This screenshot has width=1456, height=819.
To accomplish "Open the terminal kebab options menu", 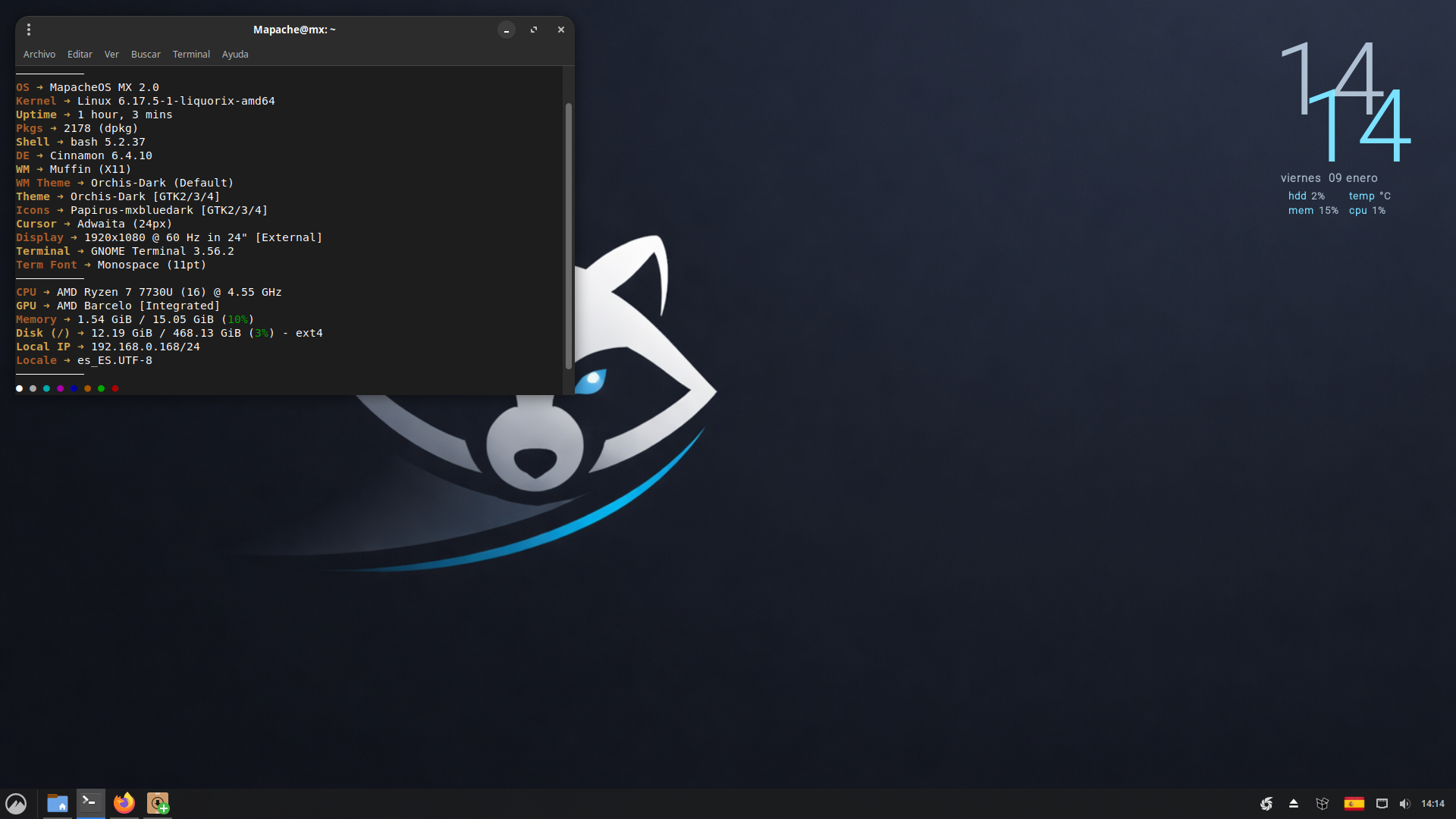I will [29, 30].
